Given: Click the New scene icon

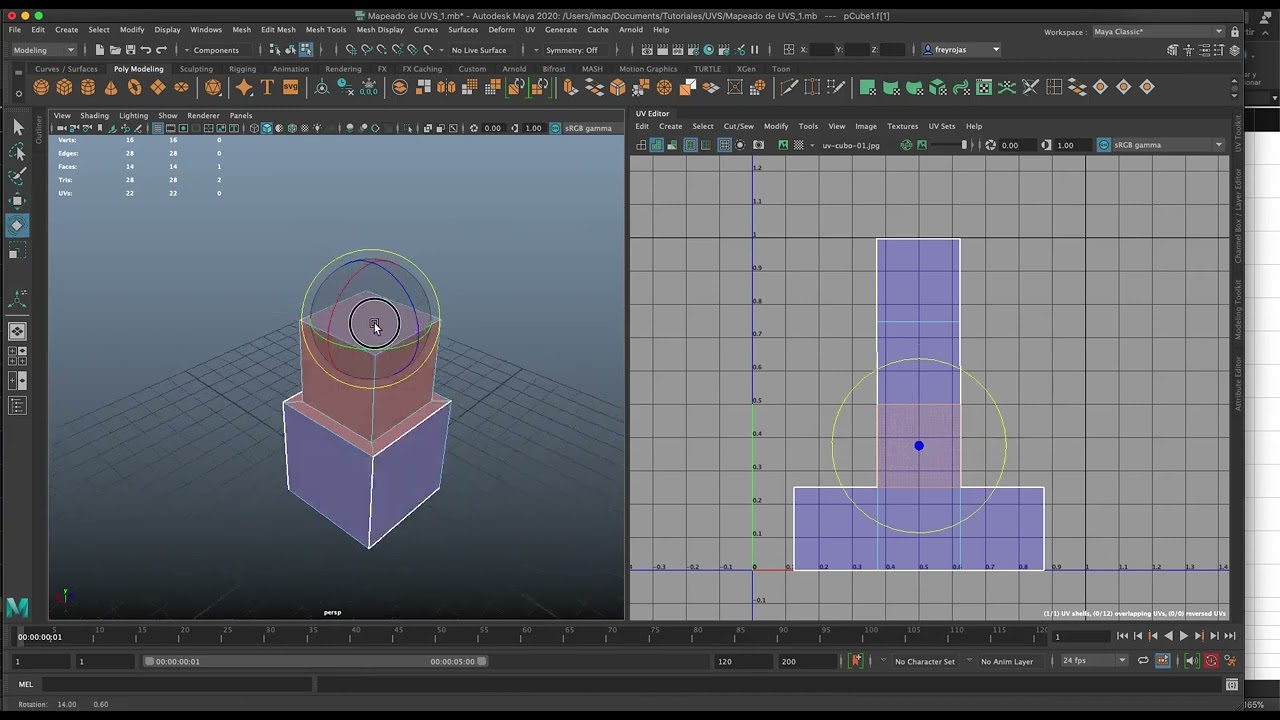Looking at the screenshot, I should [102, 49].
